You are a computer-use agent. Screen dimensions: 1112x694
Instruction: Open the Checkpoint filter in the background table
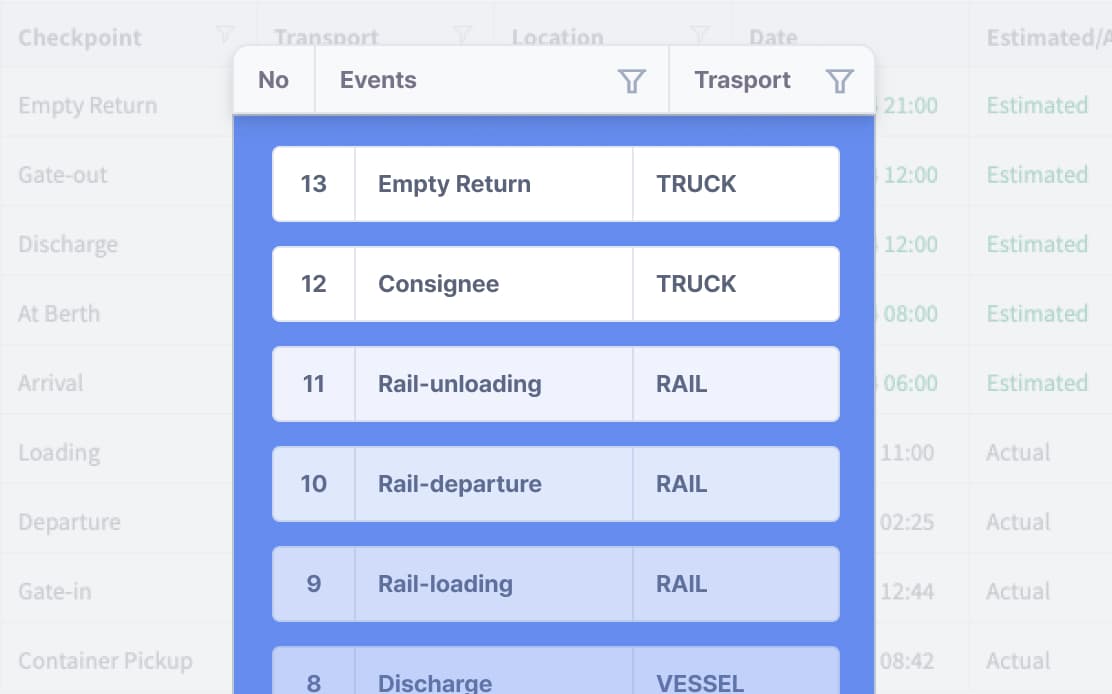(x=224, y=36)
